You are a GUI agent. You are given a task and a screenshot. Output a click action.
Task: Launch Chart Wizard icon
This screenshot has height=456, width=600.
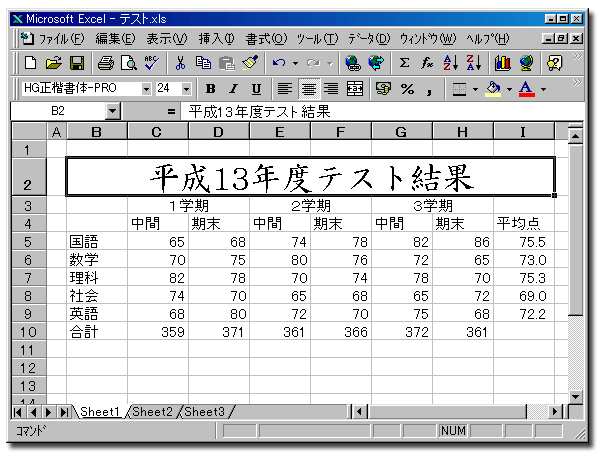click(502, 63)
